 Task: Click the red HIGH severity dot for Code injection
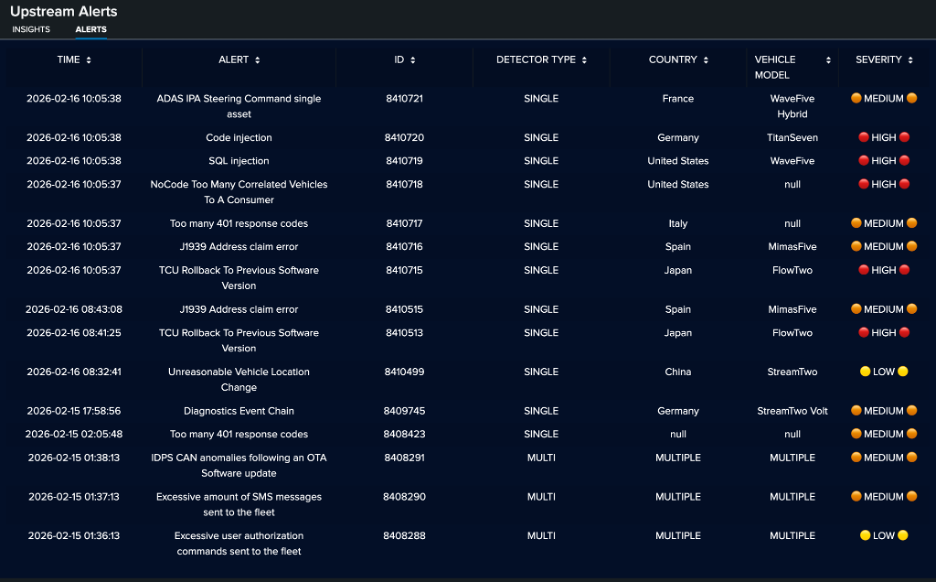[864, 138]
